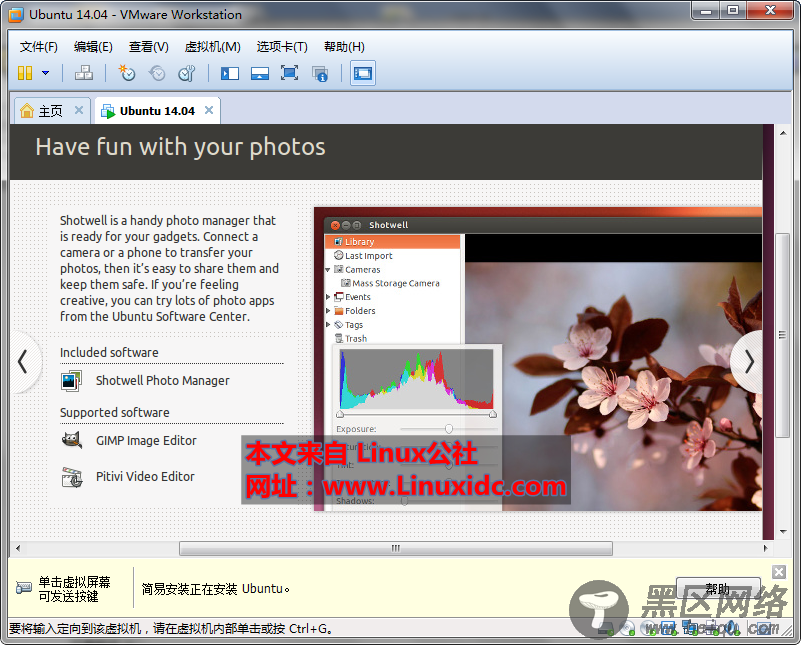
Task: Minimize the VMware Workstation window
Action: point(706,11)
